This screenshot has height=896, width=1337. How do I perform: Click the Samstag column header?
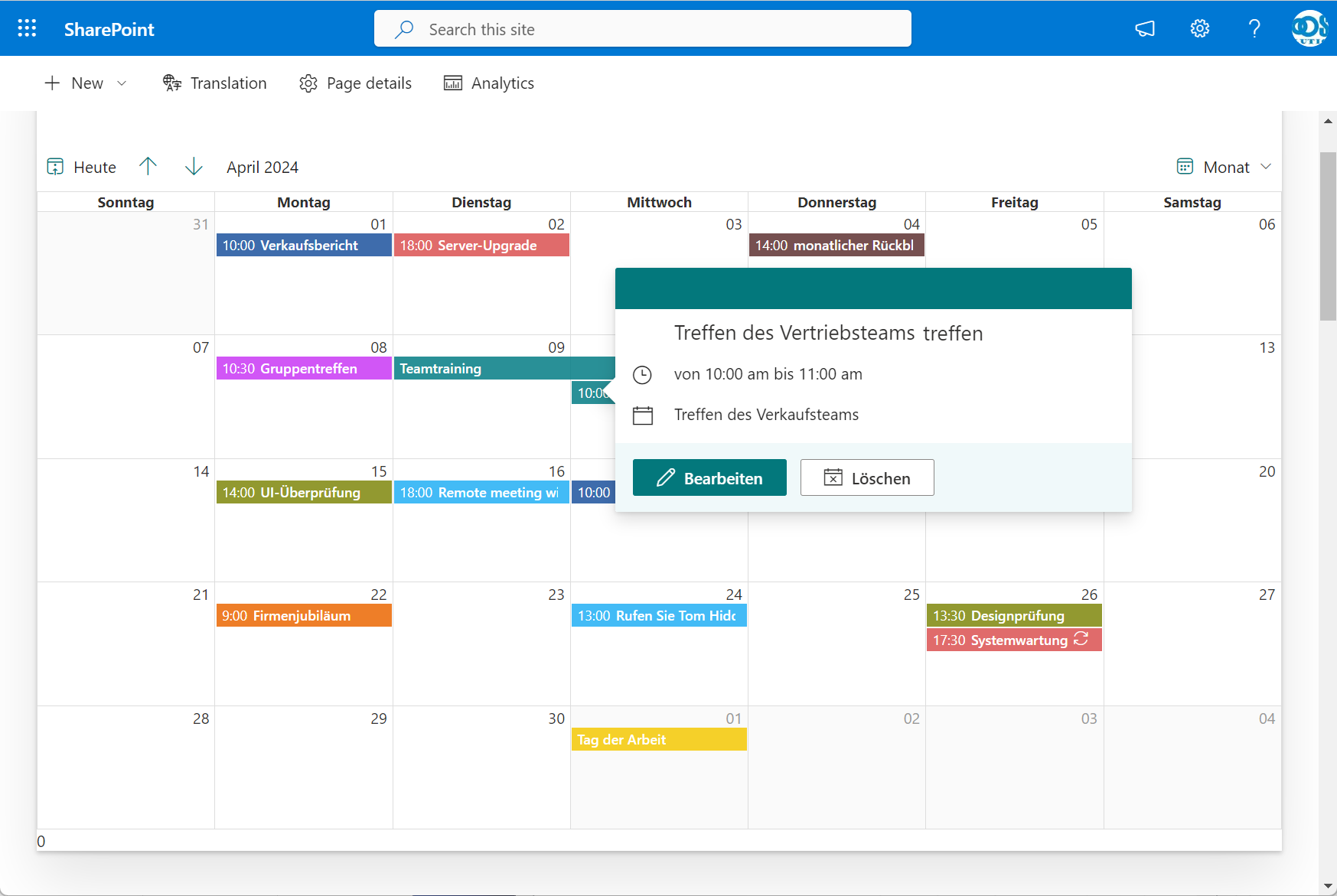point(1192,202)
